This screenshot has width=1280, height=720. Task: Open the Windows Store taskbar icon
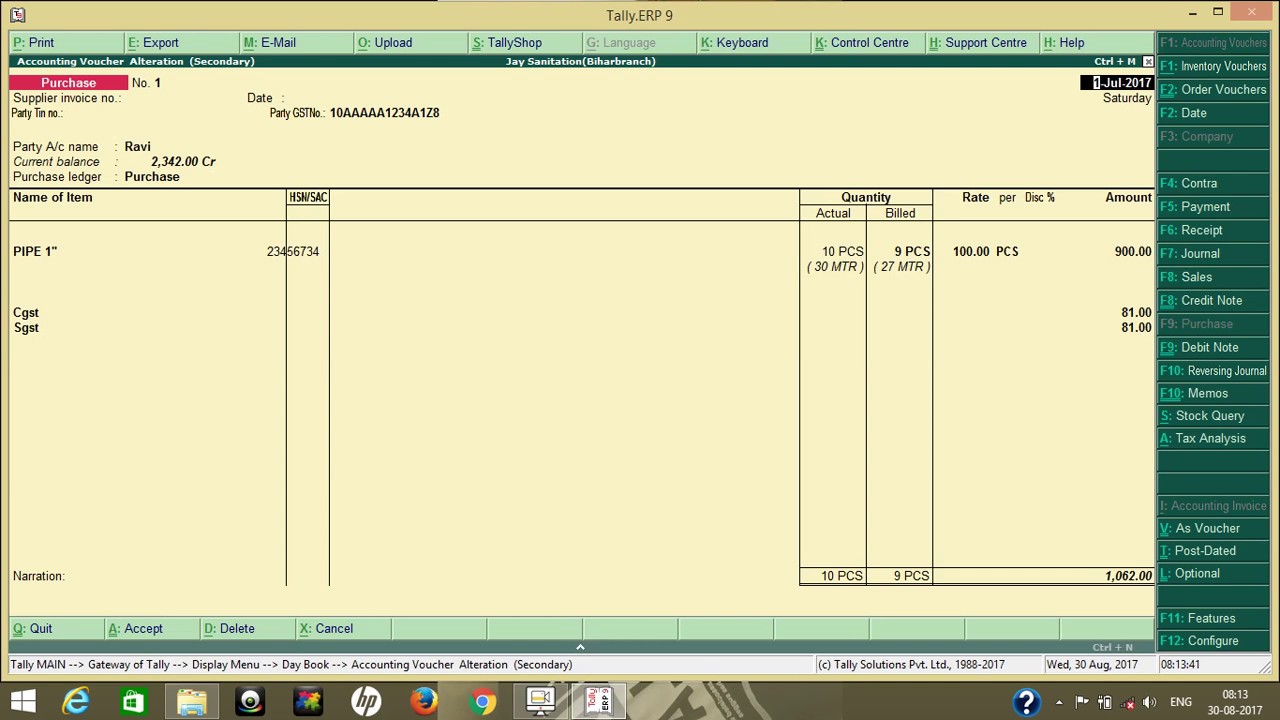click(133, 701)
